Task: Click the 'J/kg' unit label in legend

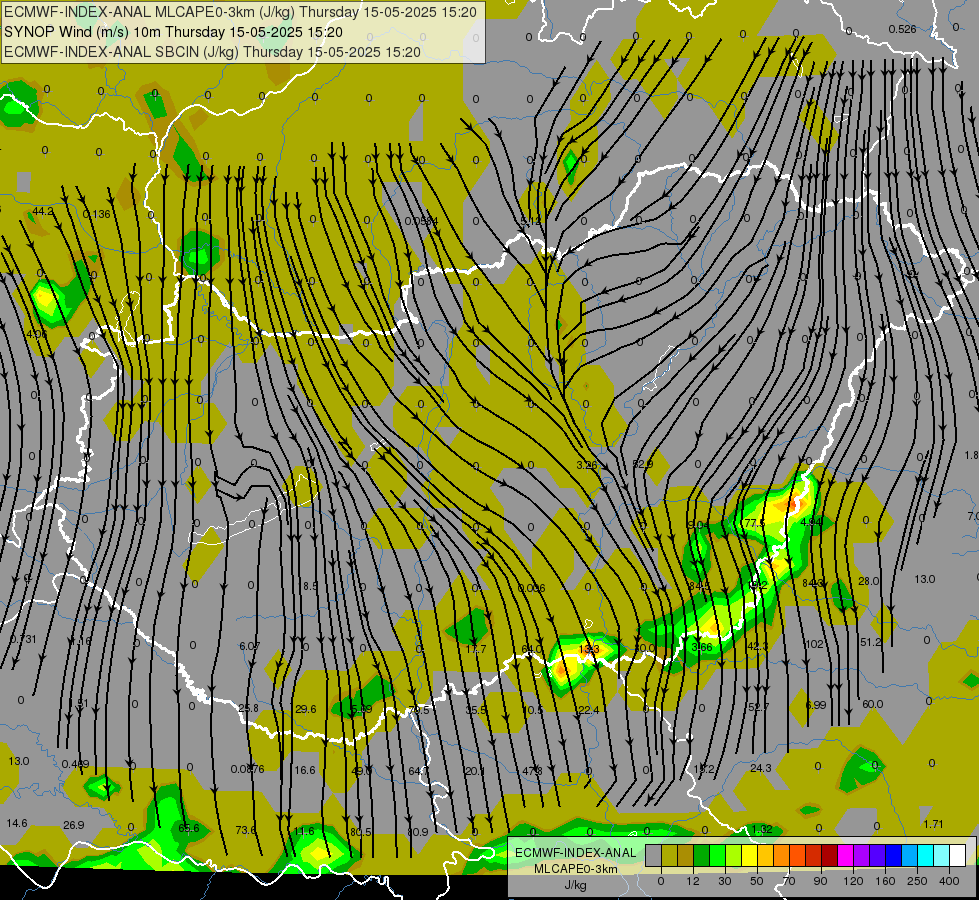Action: coord(575,885)
